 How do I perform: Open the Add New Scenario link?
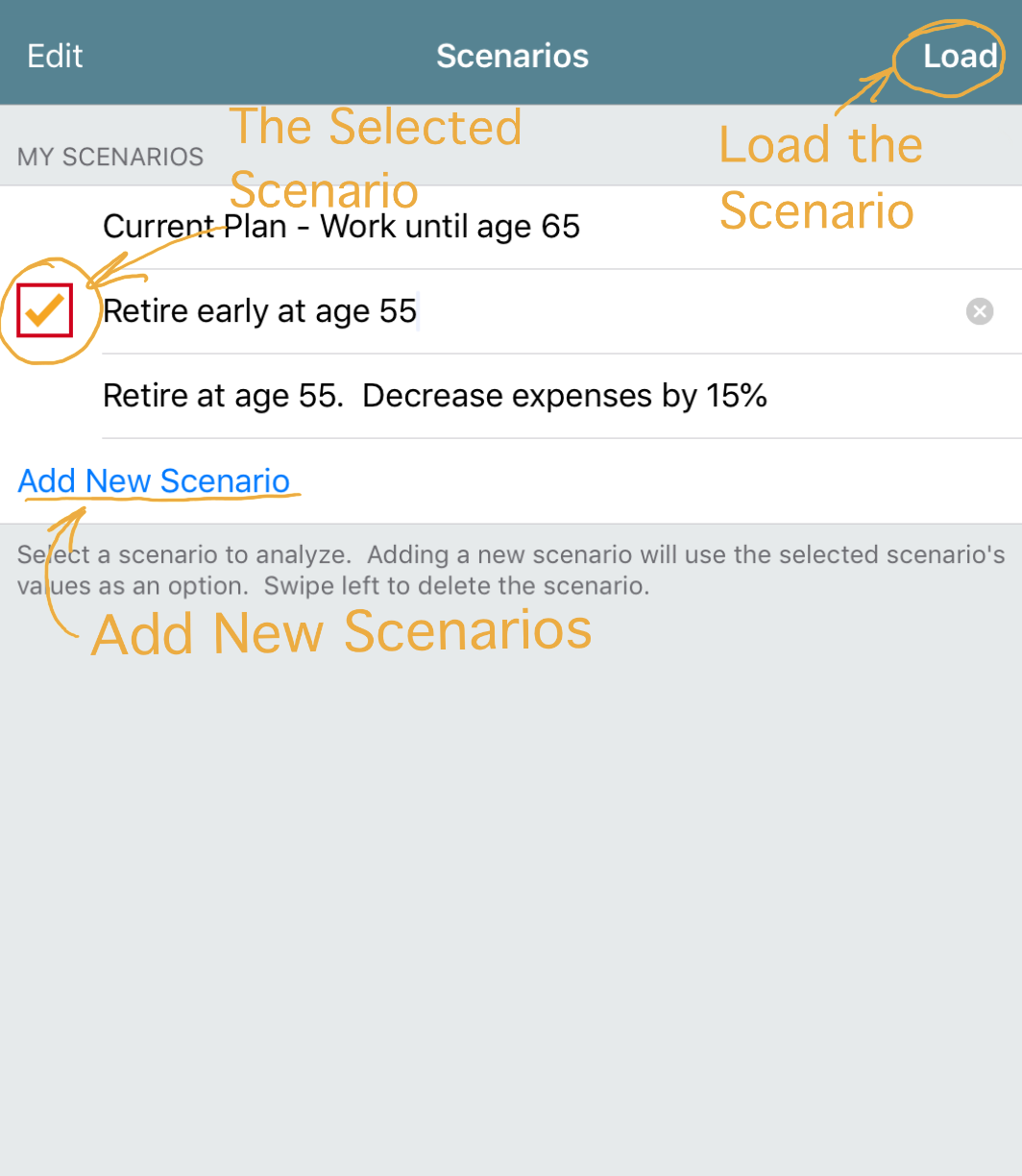[154, 480]
